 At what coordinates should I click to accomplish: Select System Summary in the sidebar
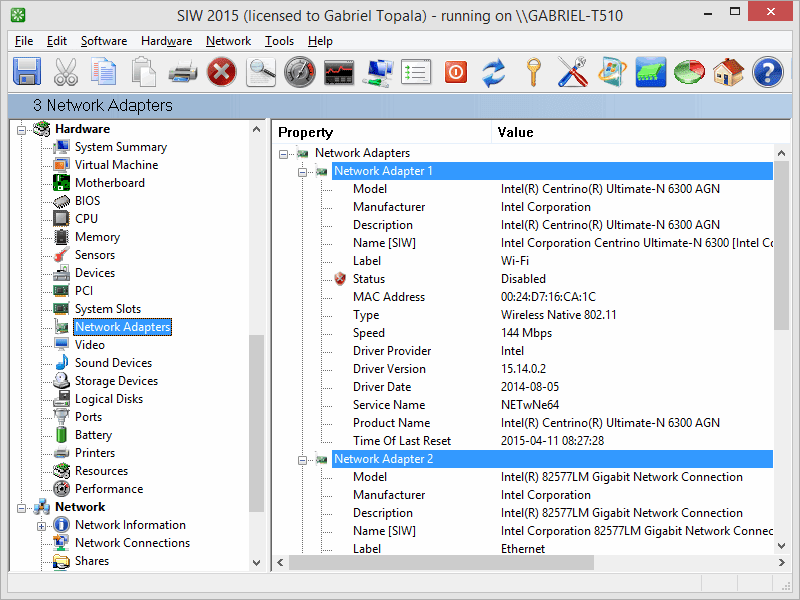click(113, 146)
